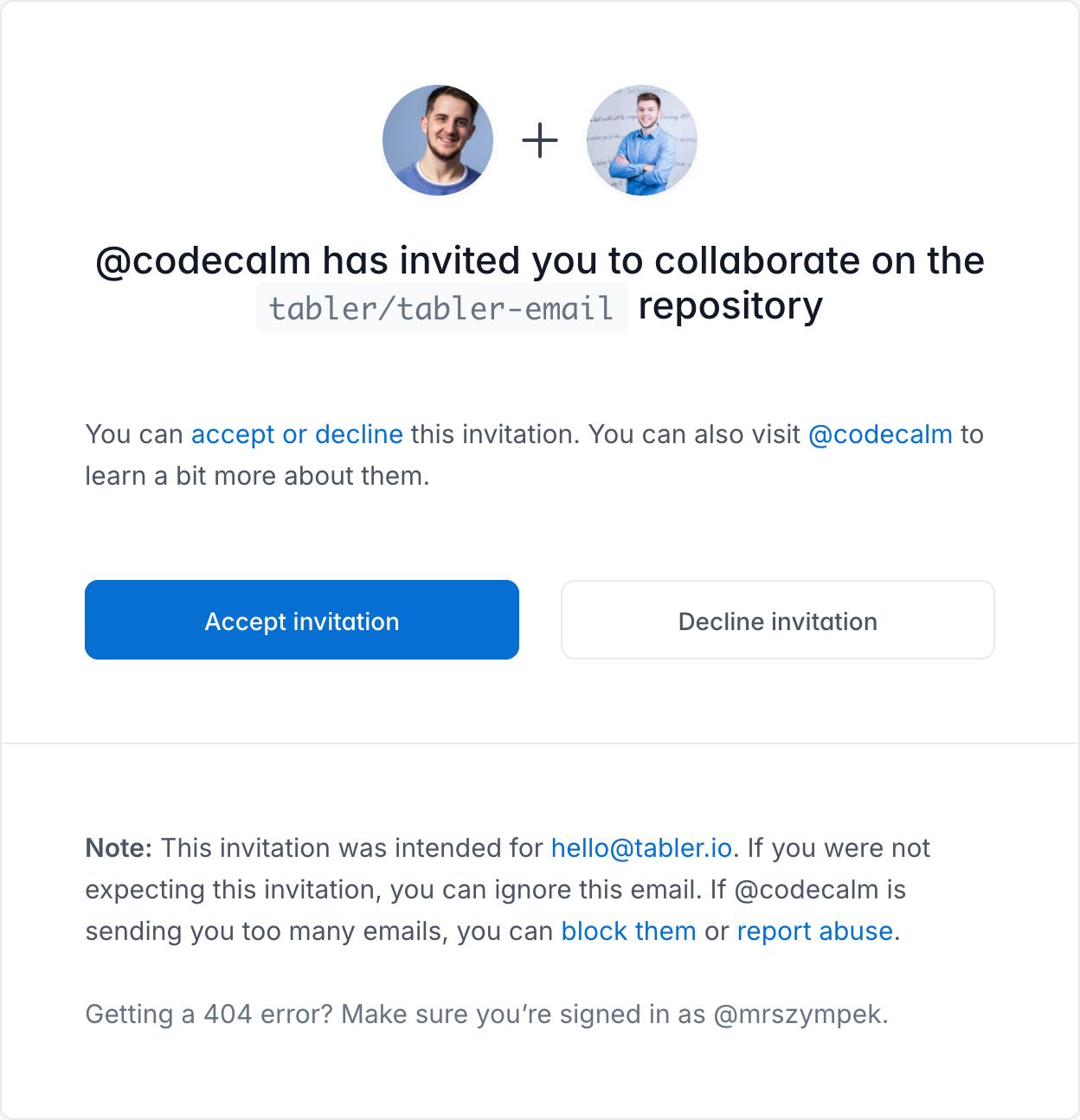The height and width of the screenshot is (1120, 1080).
Task: Visit the @codecalm profile link in body text
Action: pos(879,434)
